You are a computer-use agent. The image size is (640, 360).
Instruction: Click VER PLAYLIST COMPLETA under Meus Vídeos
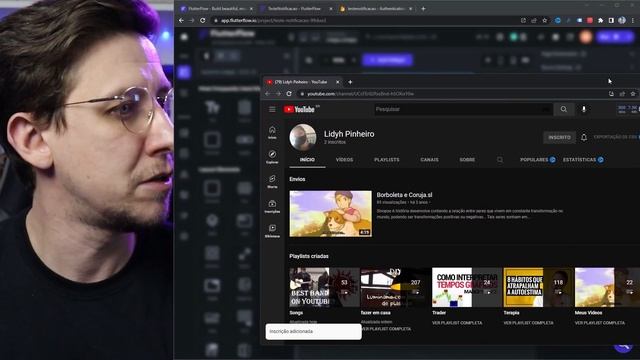pyautogui.click(x=600, y=323)
